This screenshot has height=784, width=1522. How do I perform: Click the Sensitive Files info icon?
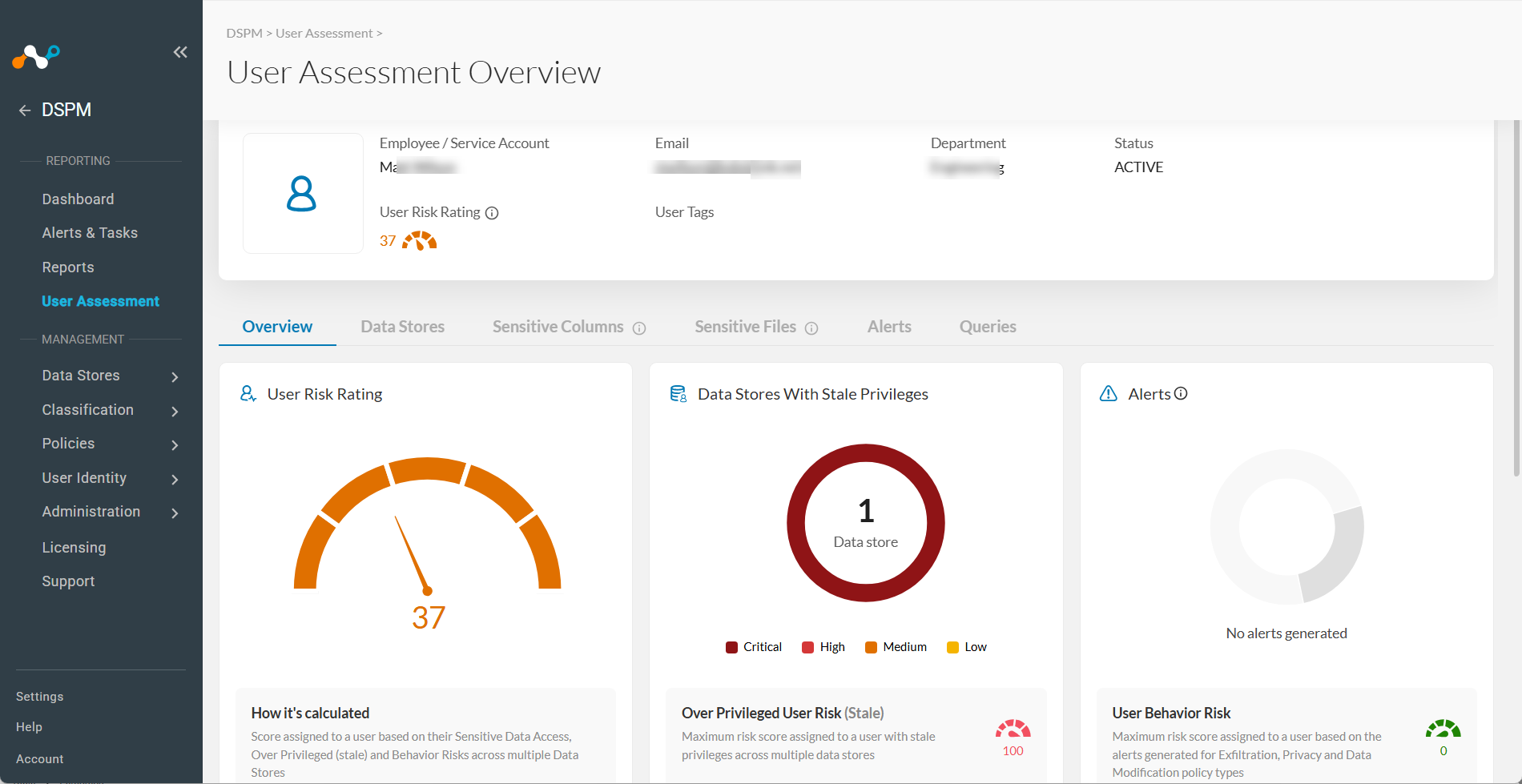click(x=811, y=328)
